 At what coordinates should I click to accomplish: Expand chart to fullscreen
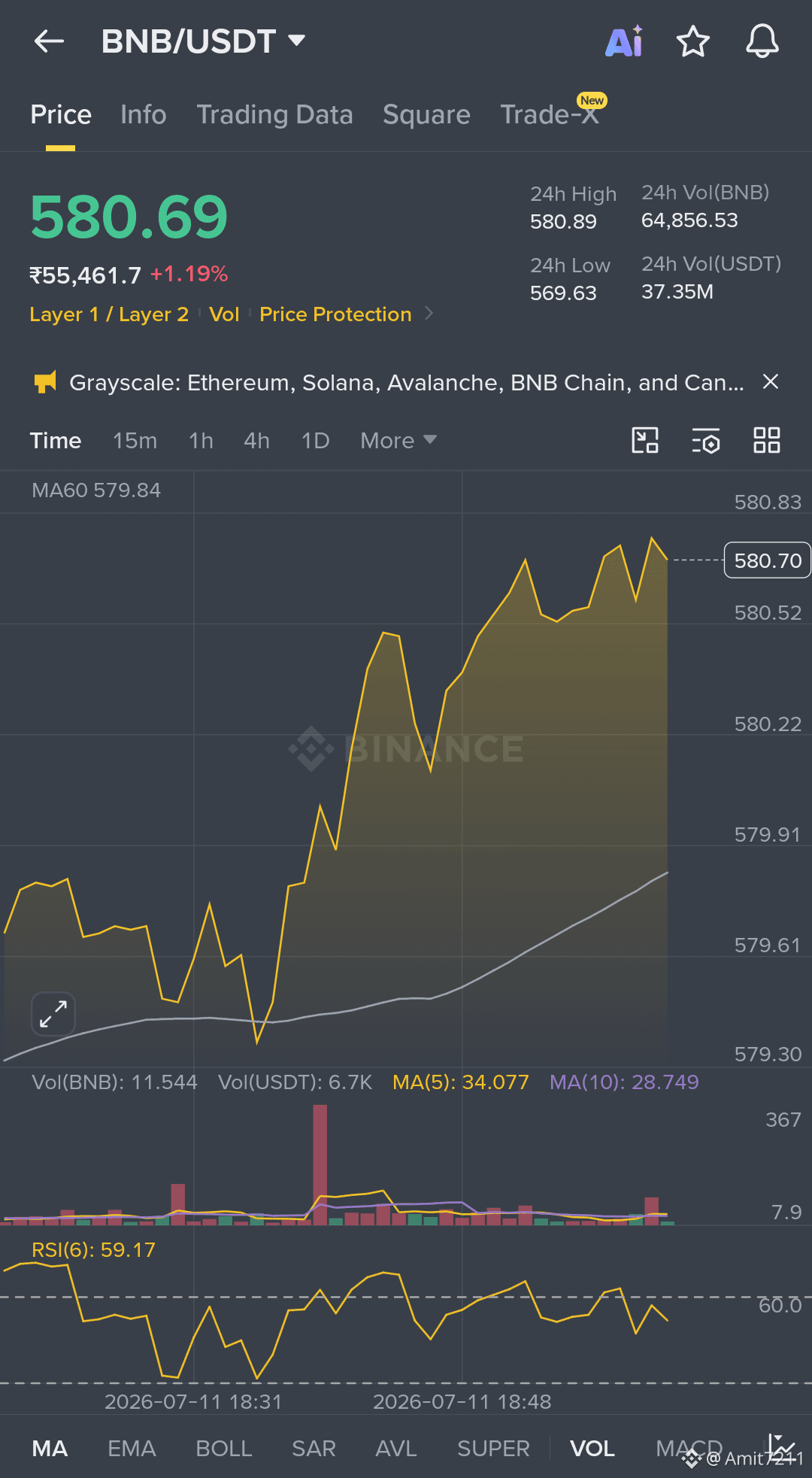coord(53,1014)
